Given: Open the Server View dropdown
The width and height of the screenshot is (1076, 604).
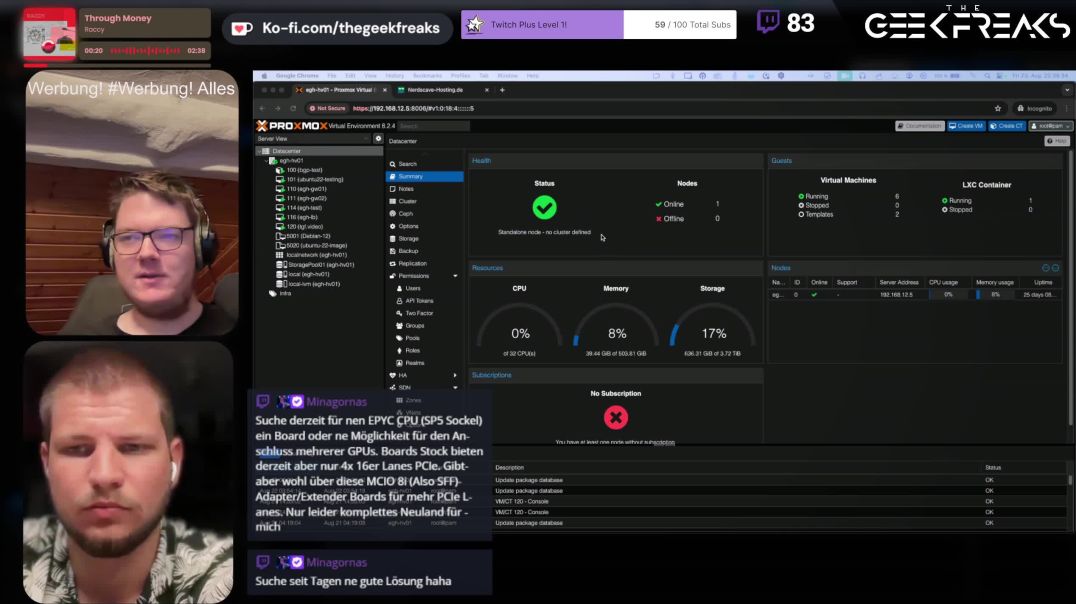Looking at the screenshot, I should click(x=312, y=139).
